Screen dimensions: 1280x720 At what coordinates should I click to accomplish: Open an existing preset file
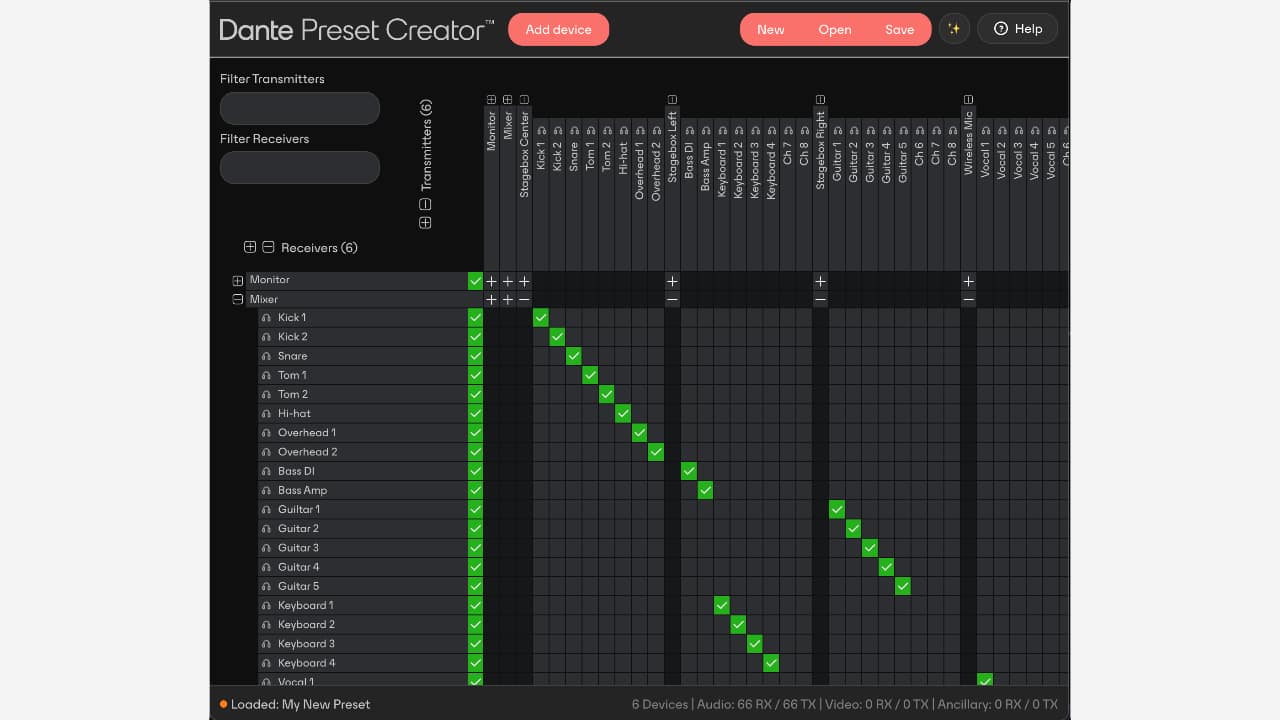tap(835, 29)
